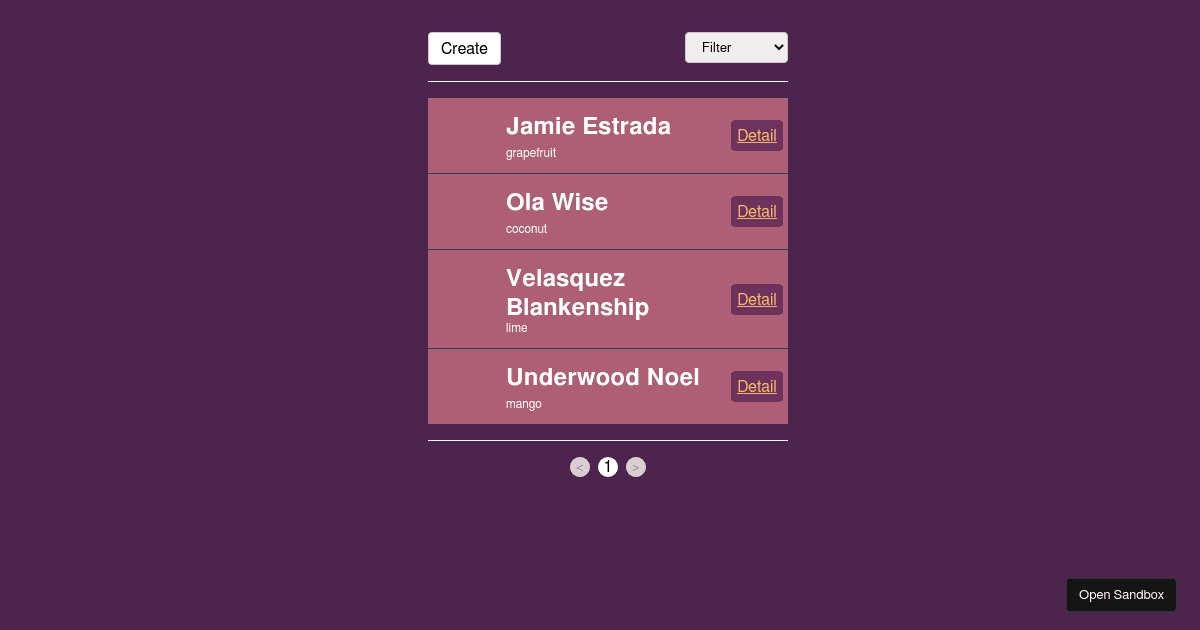Go to previous page arrow
The image size is (1200, 630).
tap(580, 467)
